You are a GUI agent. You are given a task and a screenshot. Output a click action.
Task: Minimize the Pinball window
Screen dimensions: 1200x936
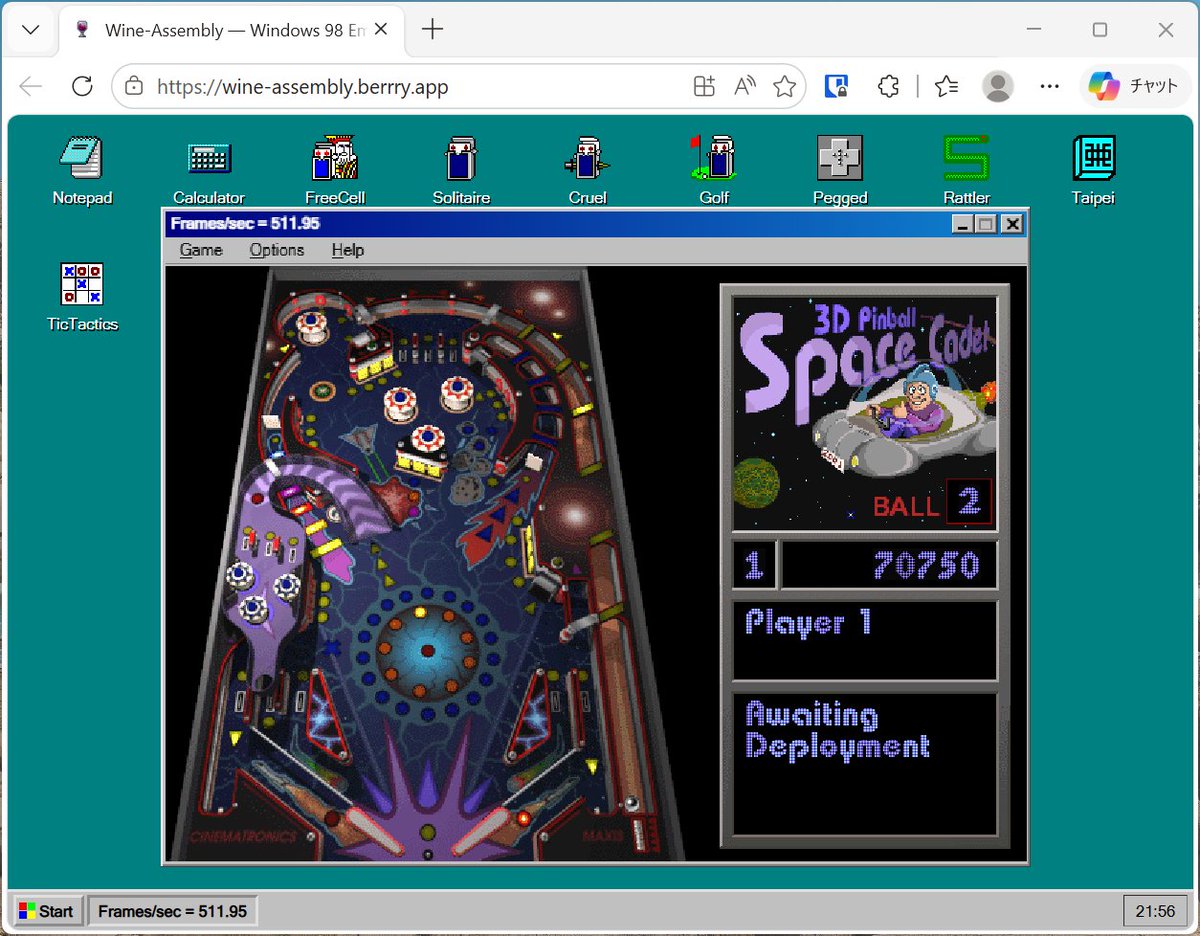[962, 224]
